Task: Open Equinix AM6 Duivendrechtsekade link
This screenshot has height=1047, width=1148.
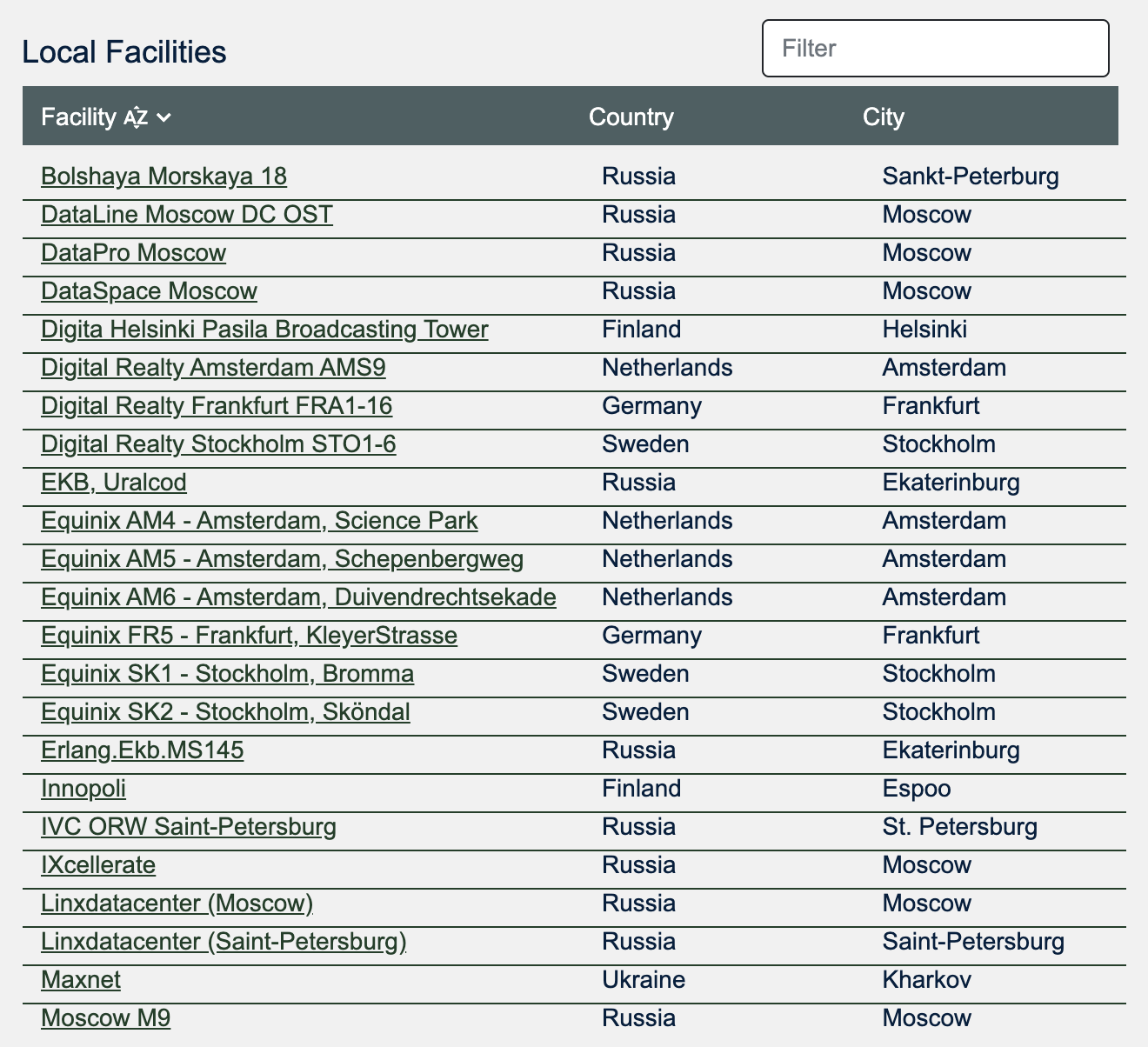Action: [x=298, y=597]
